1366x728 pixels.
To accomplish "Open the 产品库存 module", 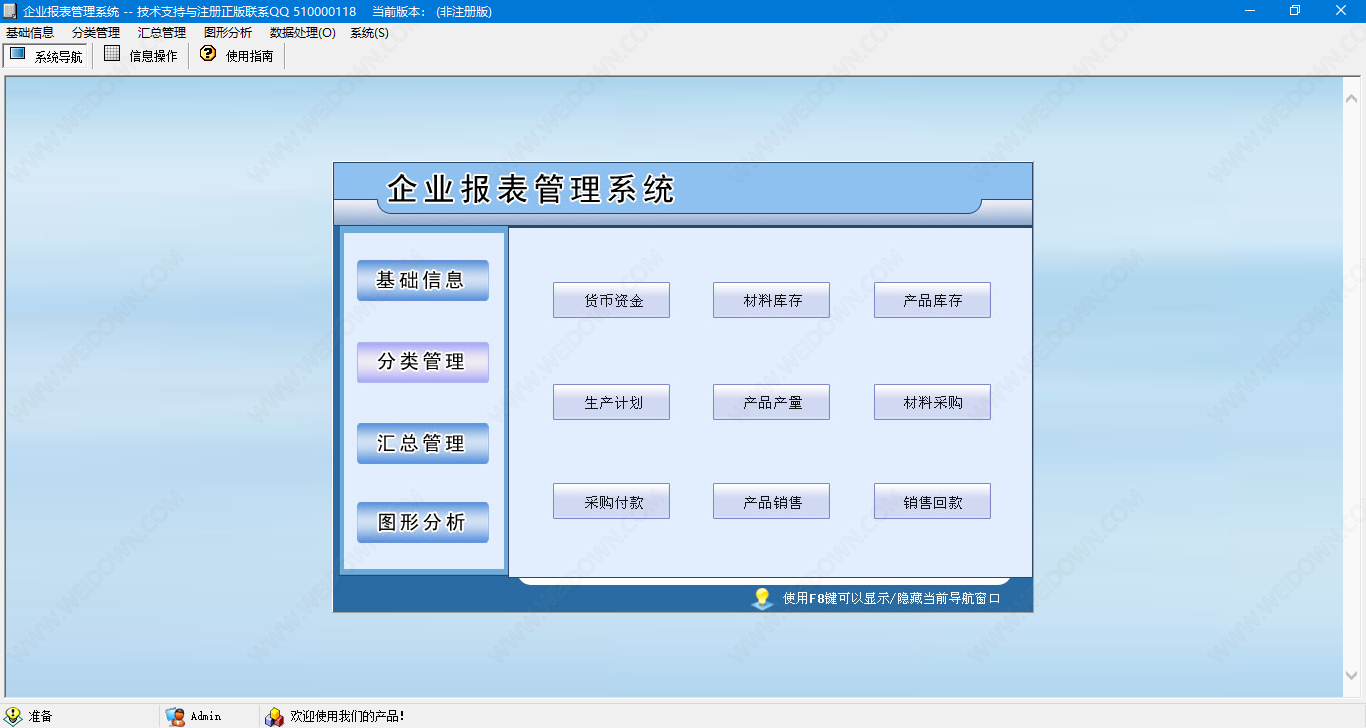I will 932,300.
